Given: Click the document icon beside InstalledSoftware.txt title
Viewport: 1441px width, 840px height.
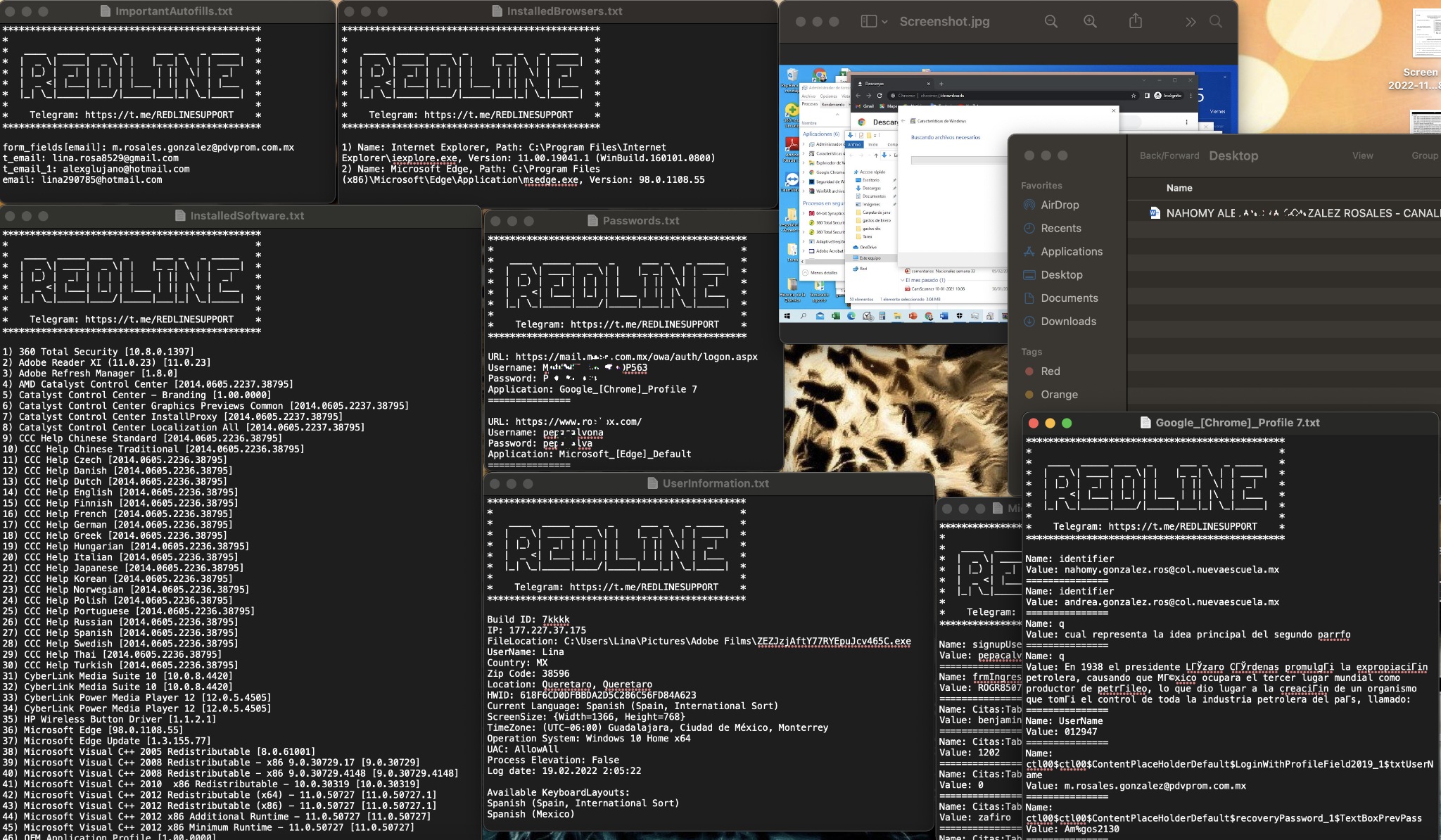Looking at the screenshot, I should click(180, 215).
